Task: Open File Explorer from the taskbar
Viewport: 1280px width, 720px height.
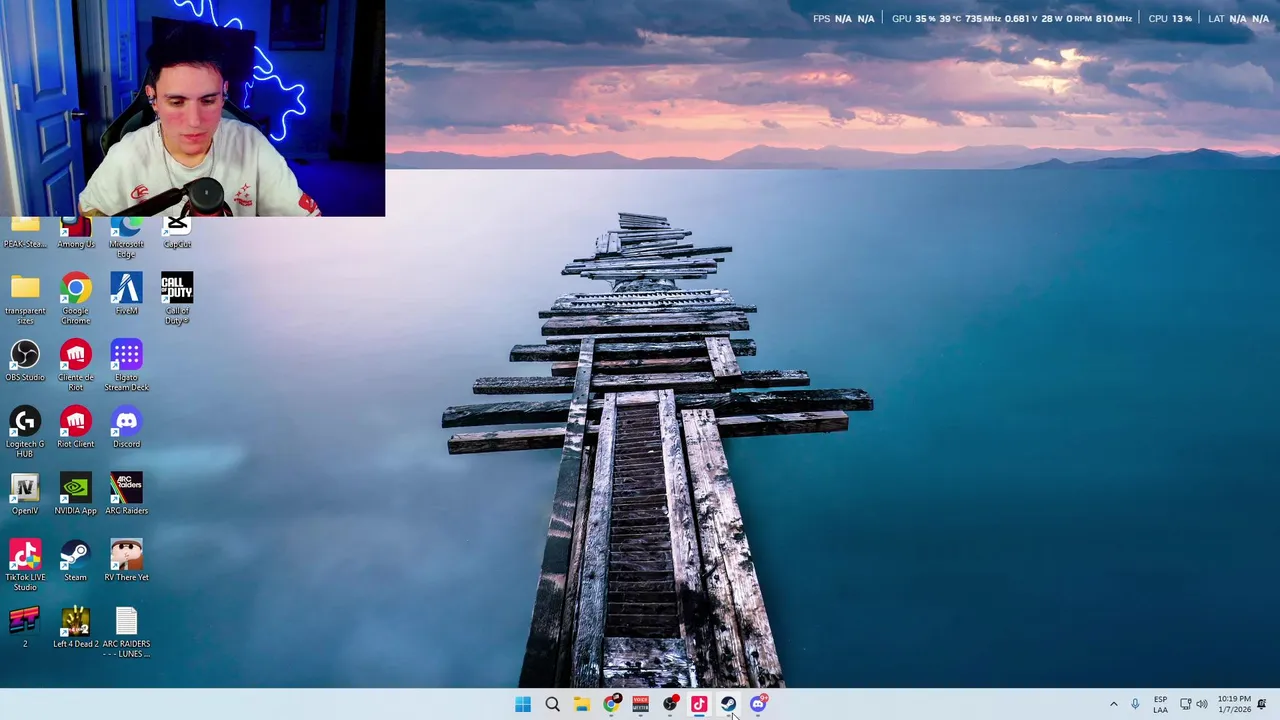Action: click(x=582, y=704)
